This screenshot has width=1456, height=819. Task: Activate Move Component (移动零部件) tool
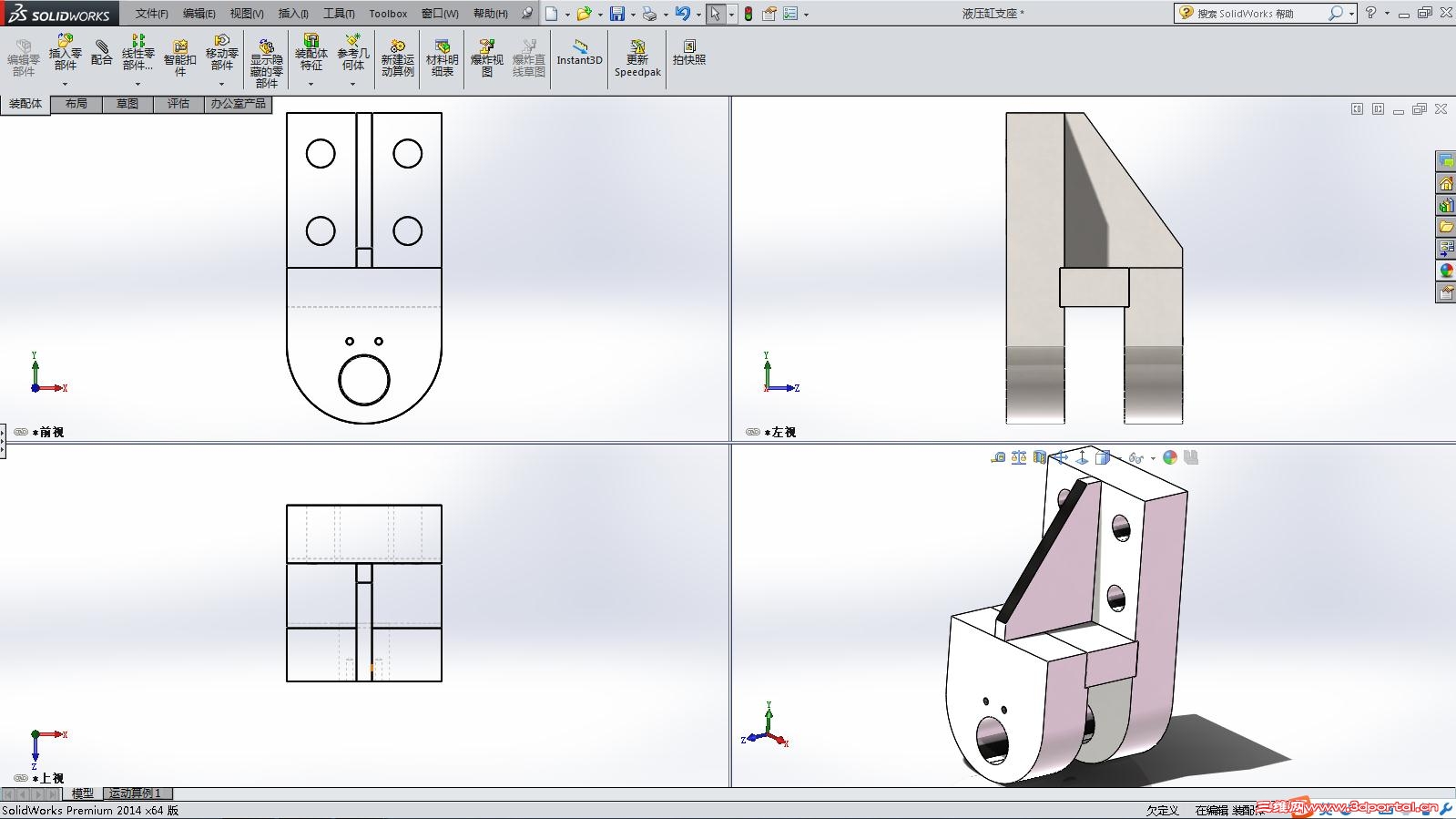(x=222, y=53)
